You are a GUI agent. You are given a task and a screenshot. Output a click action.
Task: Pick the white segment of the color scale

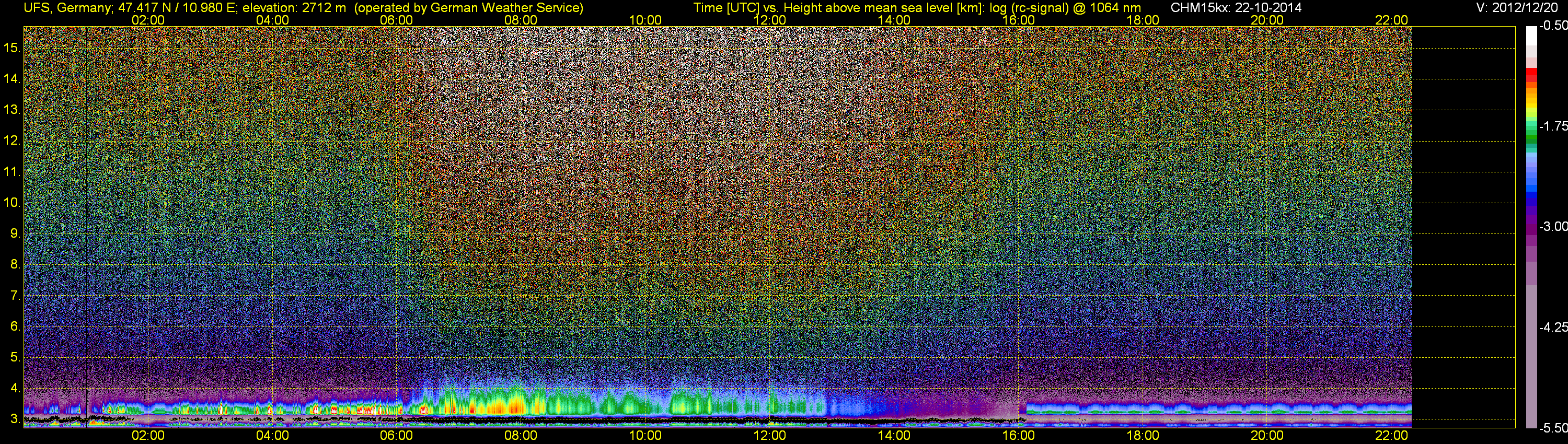point(1531,37)
